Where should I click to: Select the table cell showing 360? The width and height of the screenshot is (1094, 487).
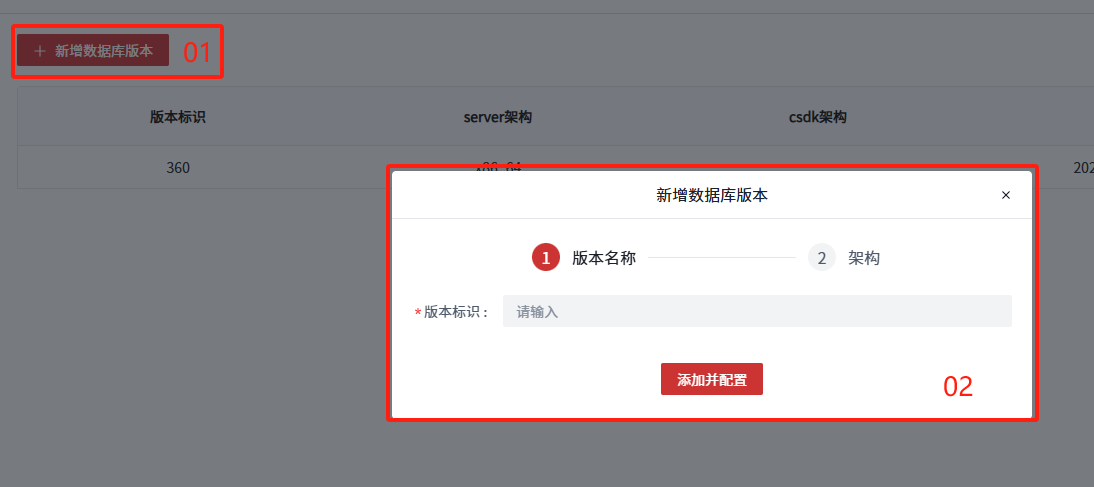click(x=178, y=168)
